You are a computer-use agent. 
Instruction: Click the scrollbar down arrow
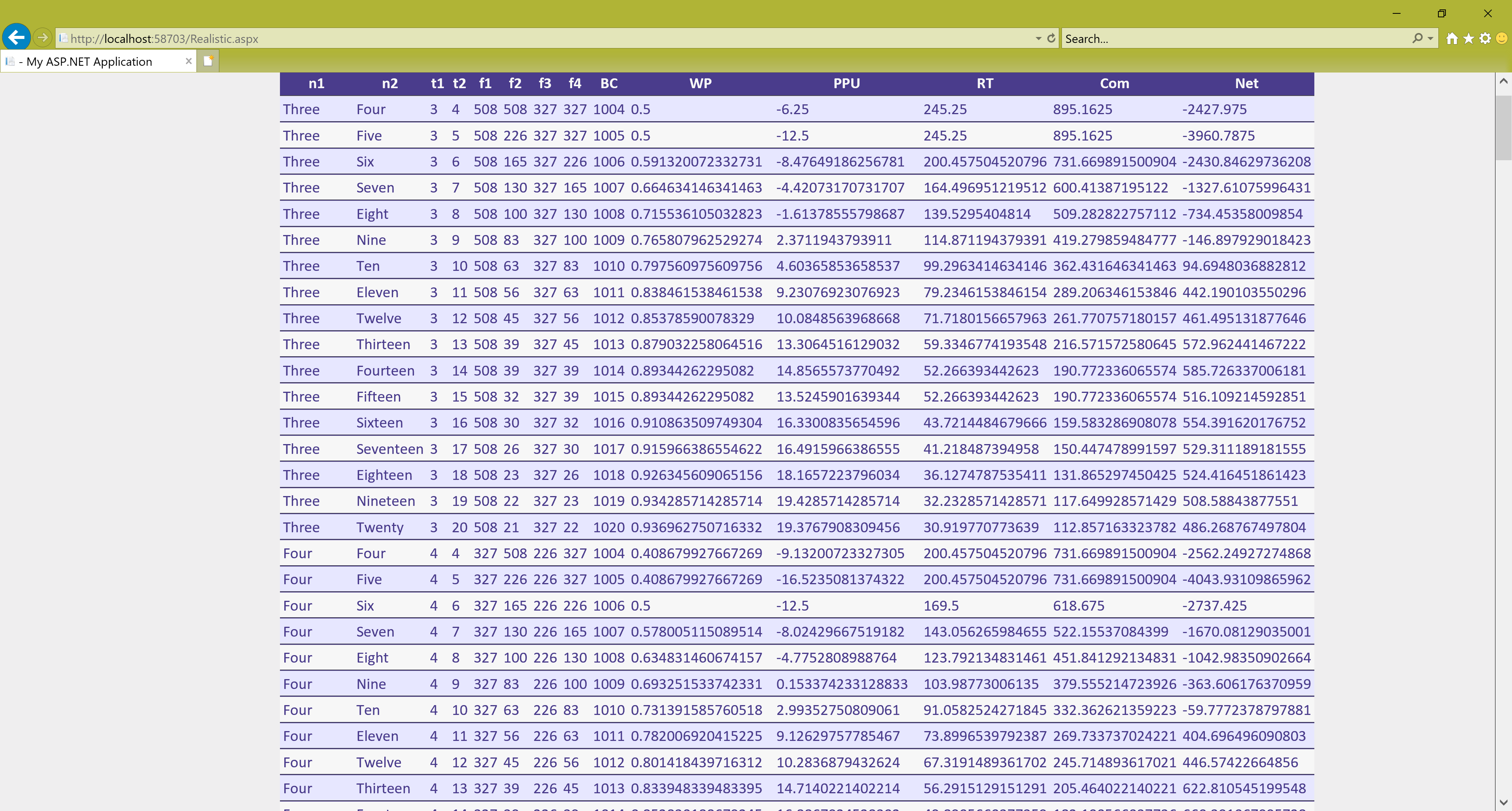coord(1503,802)
